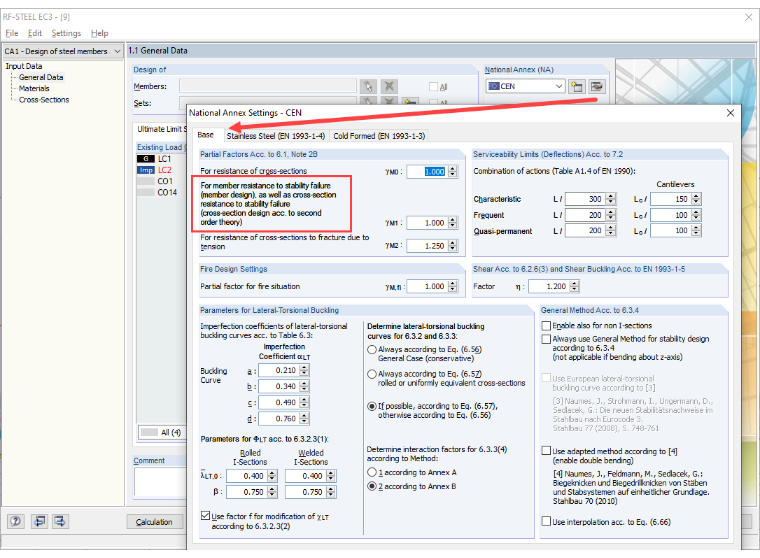Select load case CO14 in list
Screen dimensions: 760x558
(167, 192)
